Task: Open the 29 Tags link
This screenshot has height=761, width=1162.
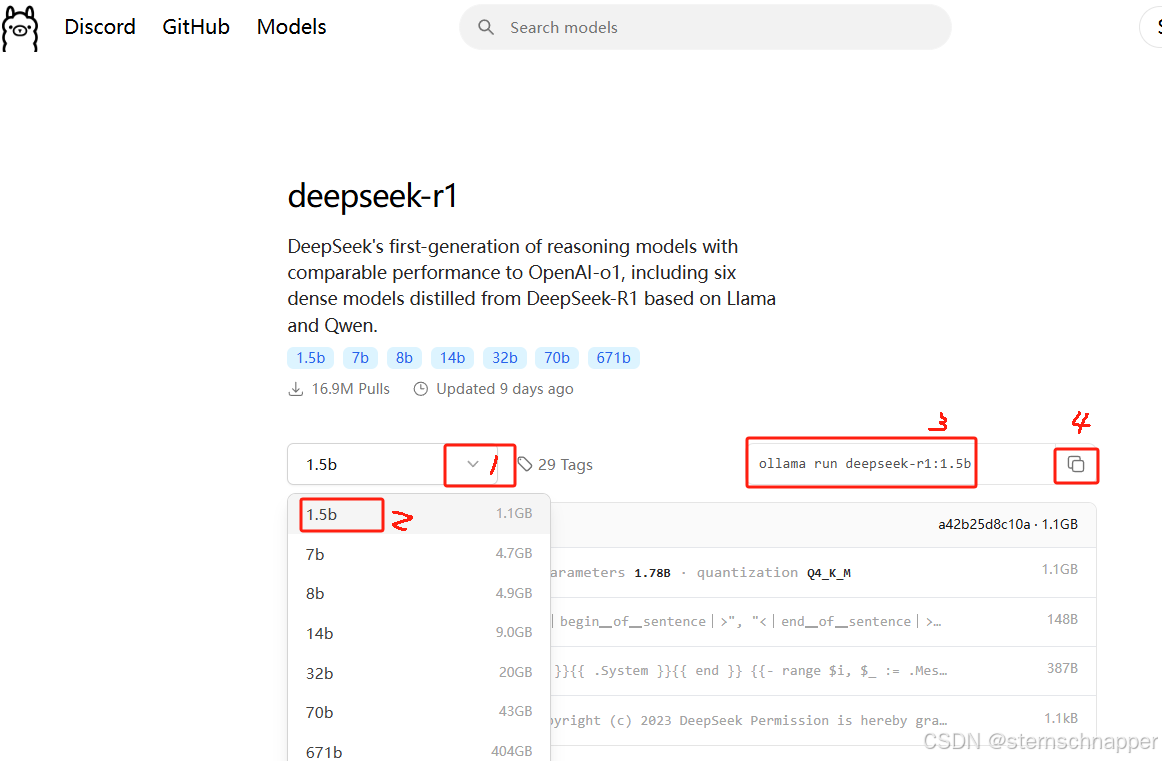Action: (x=565, y=465)
